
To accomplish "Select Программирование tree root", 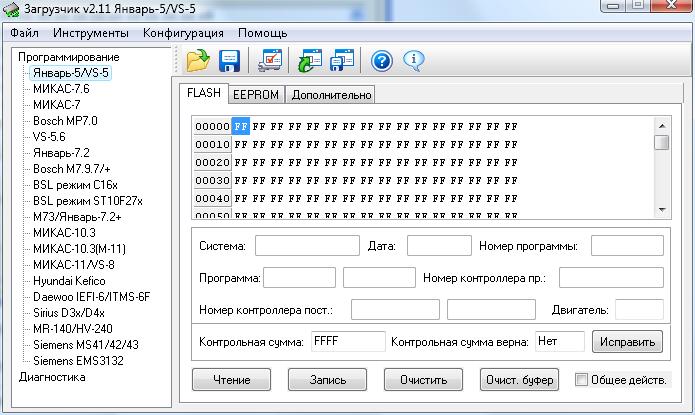I will 69,57.
